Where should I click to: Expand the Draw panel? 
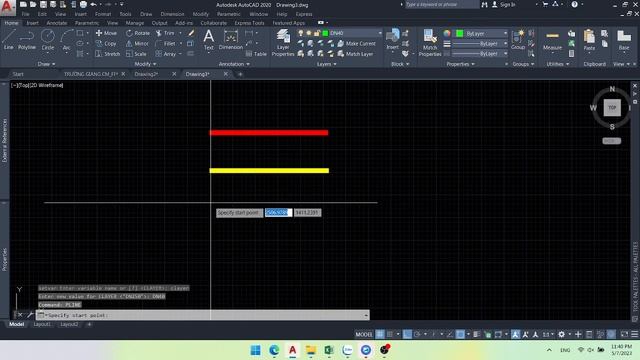click(x=46, y=64)
